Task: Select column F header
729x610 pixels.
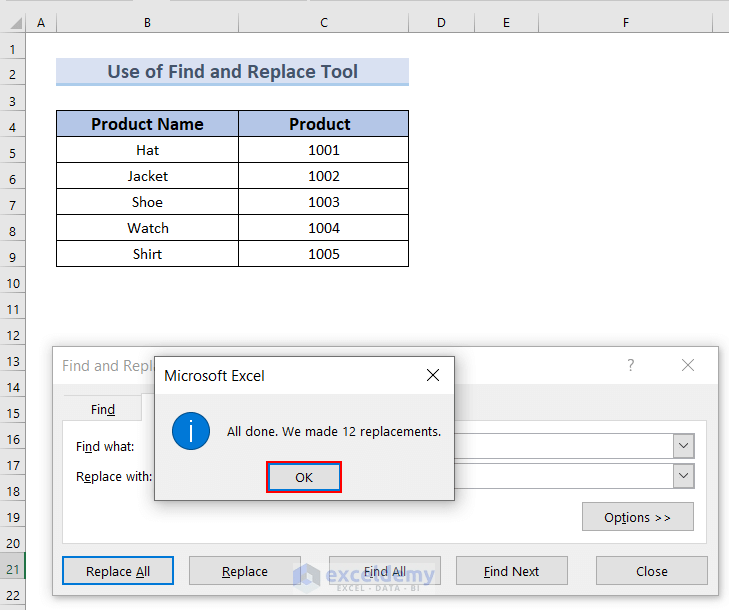Action: (x=626, y=22)
